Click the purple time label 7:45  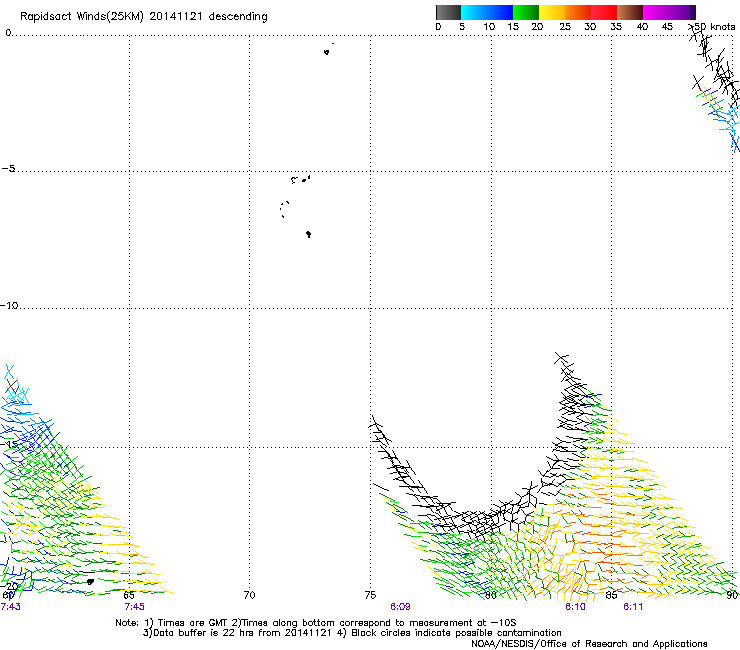tap(135, 607)
